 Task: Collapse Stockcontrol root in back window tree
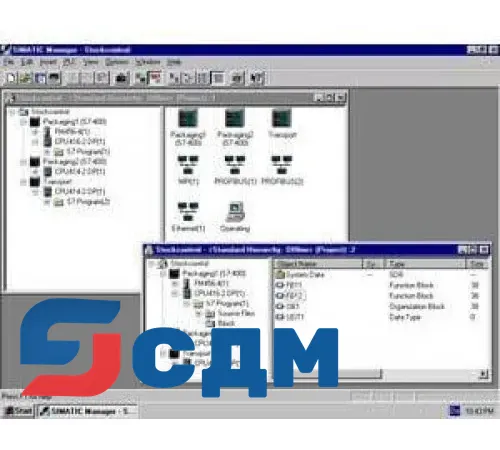pyautogui.click(x=12, y=112)
